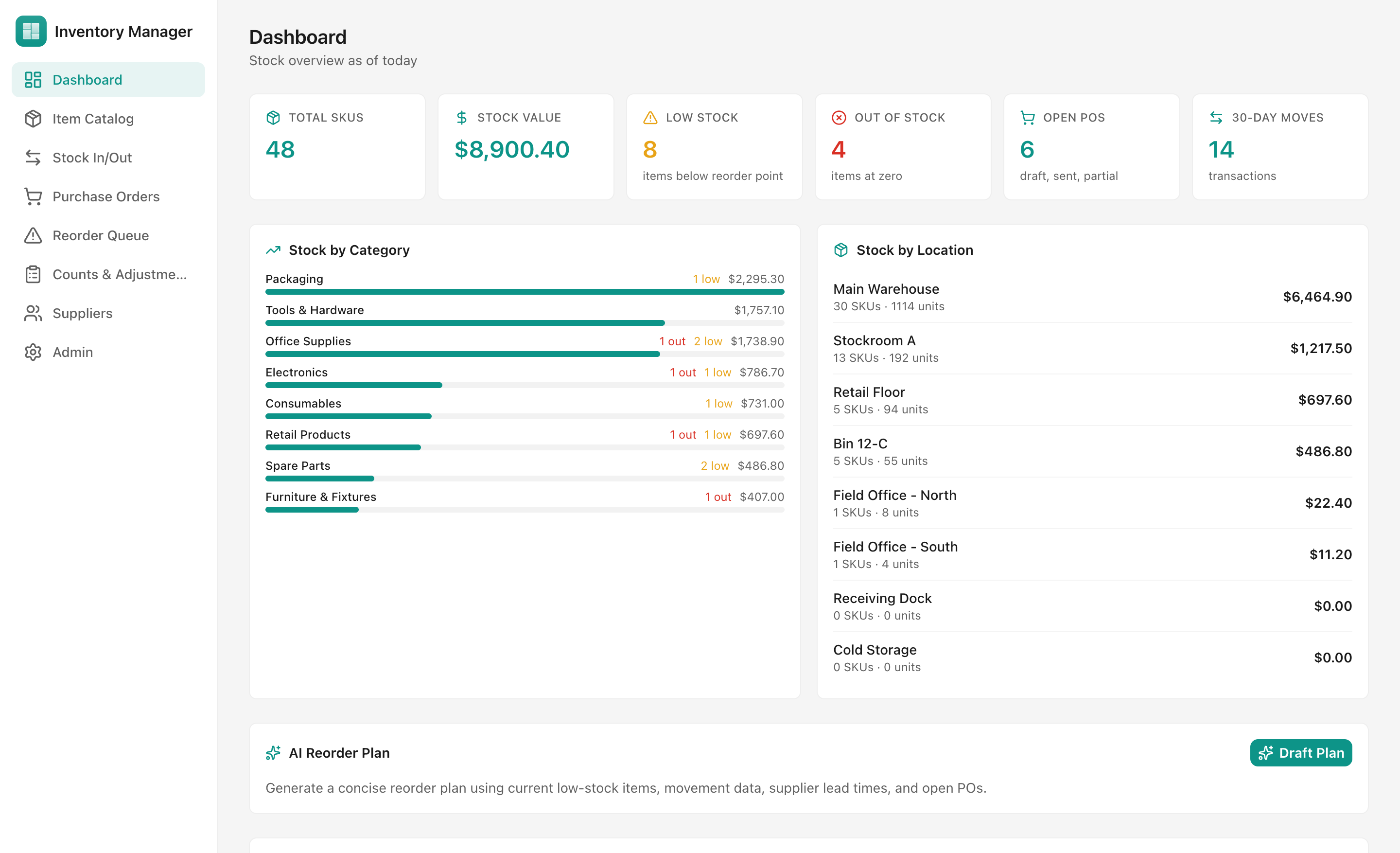Viewport: 1400px width, 853px height.
Task: Click the Cold Storage location name
Action: coord(875,650)
